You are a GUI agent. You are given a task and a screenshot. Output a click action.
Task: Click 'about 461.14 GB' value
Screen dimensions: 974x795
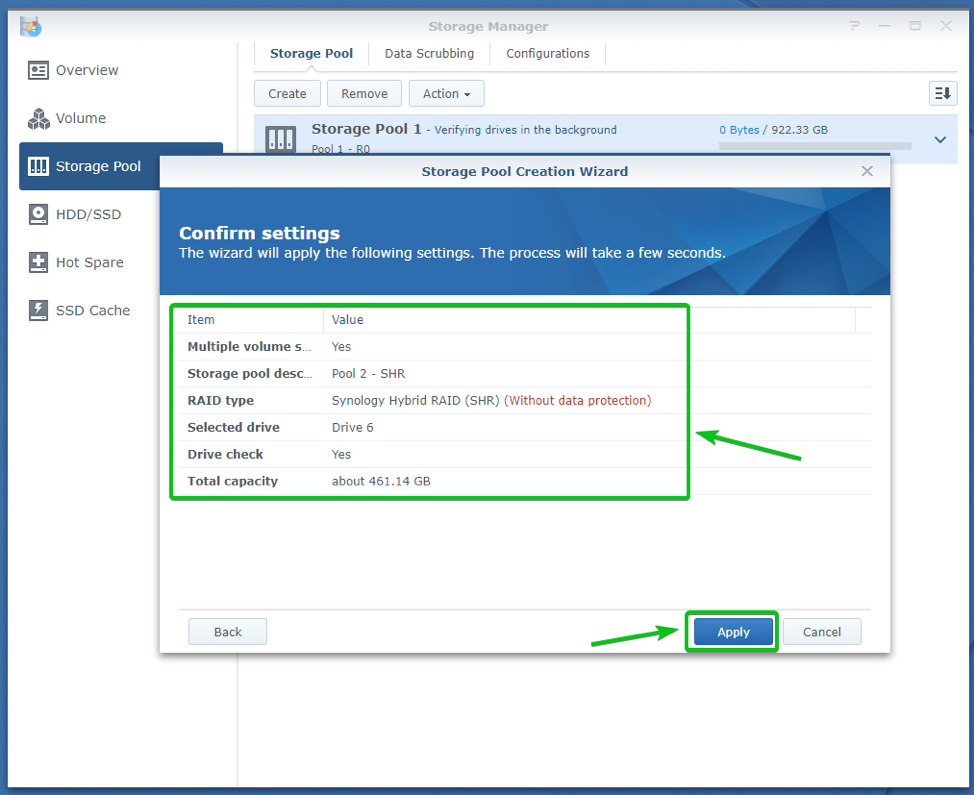click(x=381, y=481)
